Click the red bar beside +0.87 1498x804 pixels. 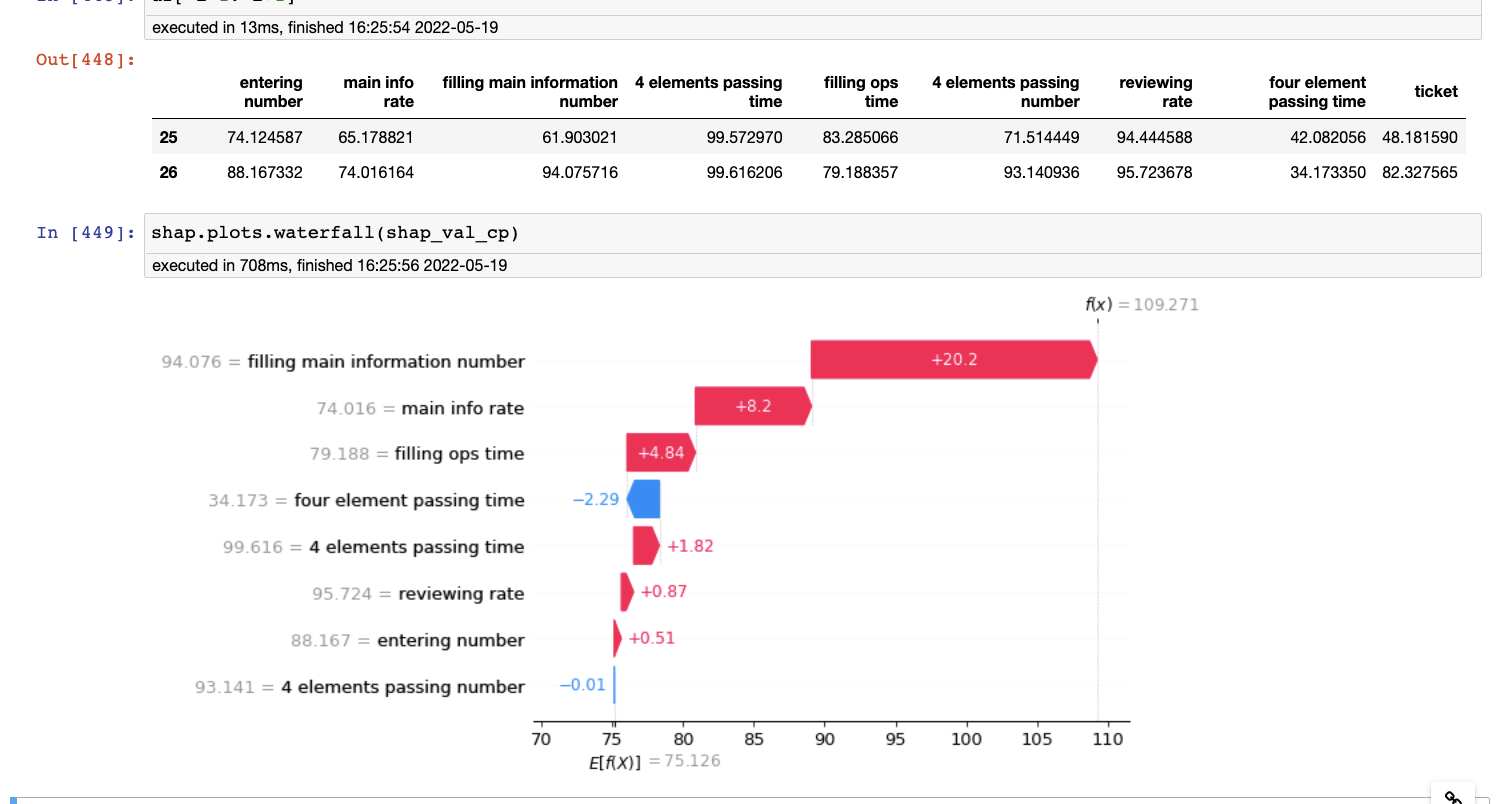627,592
